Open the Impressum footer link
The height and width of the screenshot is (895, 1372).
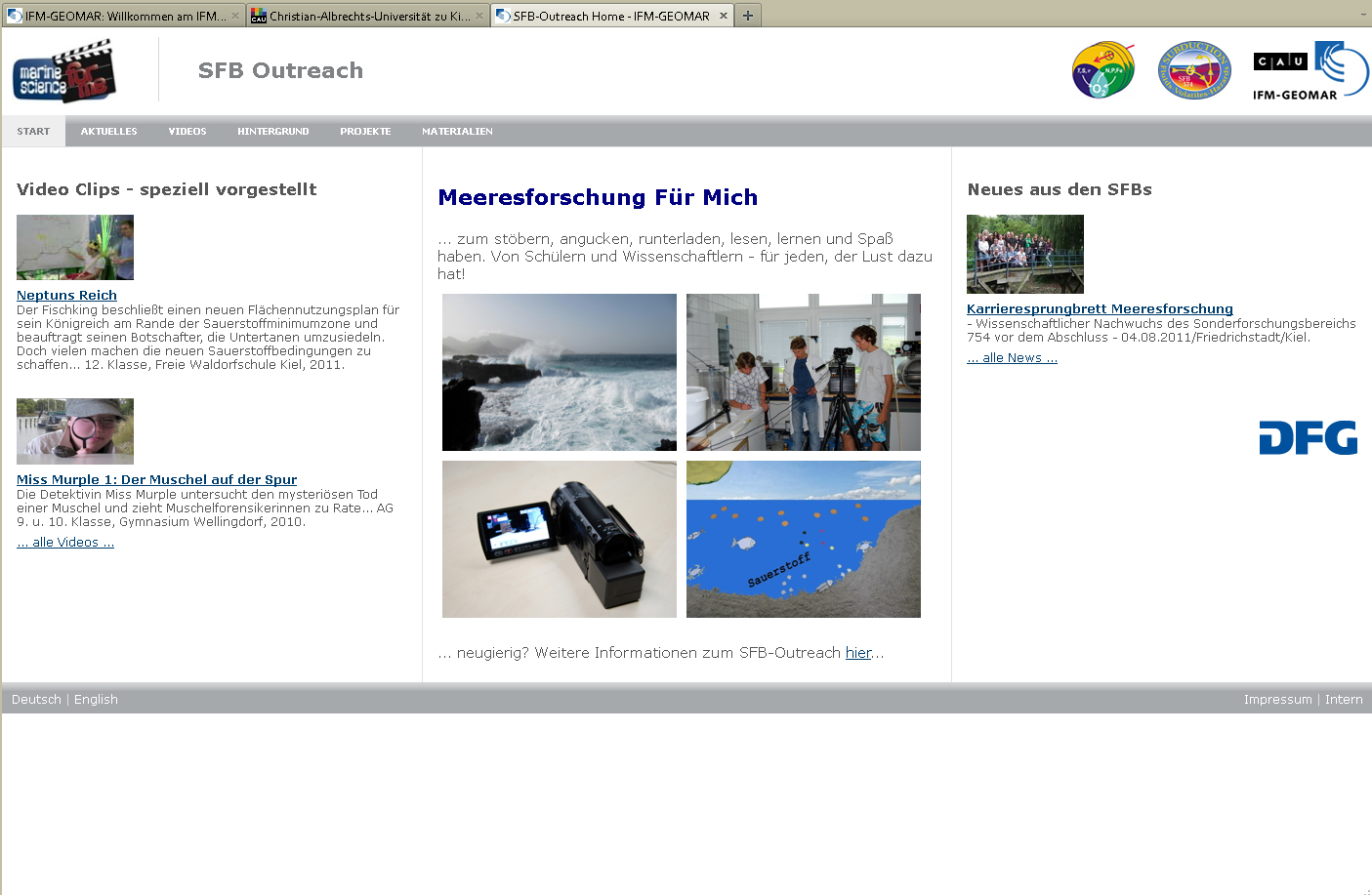(1277, 700)
